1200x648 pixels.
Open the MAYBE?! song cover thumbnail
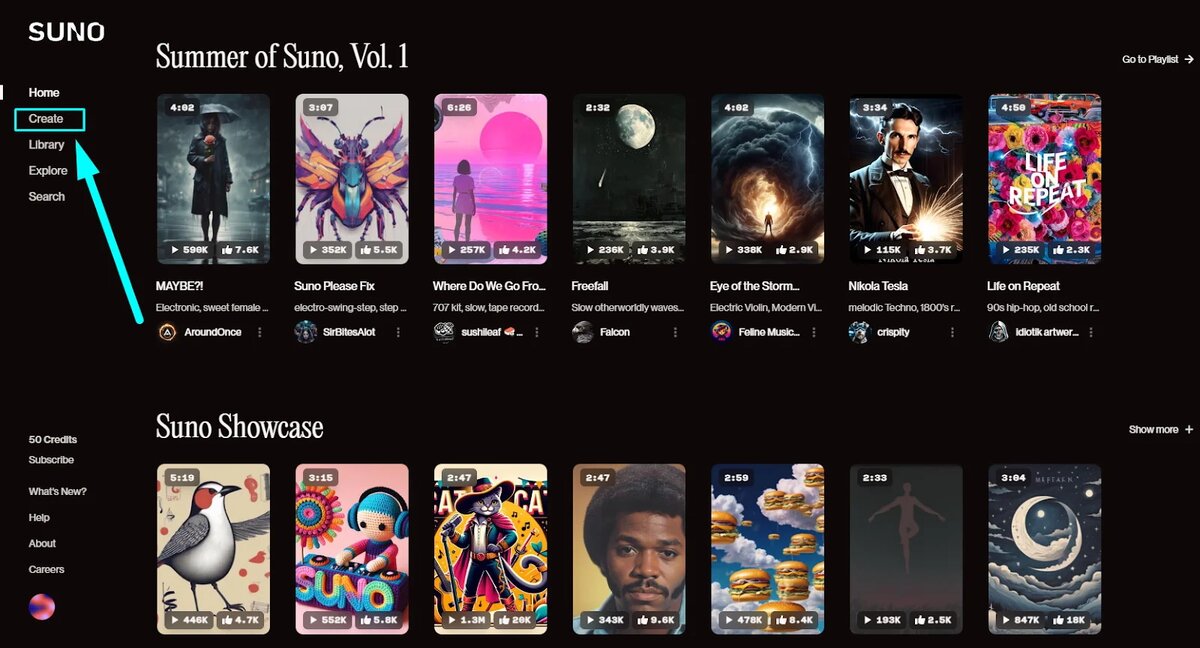[213, 179]
